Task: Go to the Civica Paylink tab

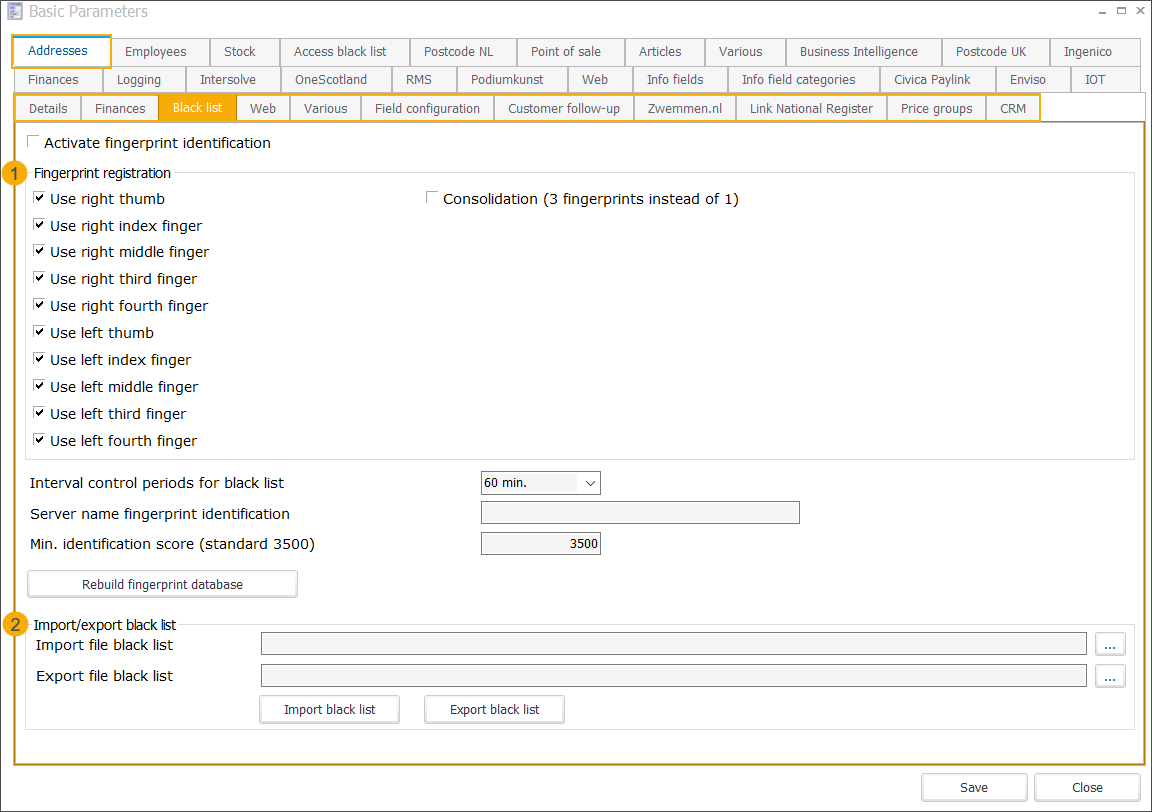Action: click(932, 80)
